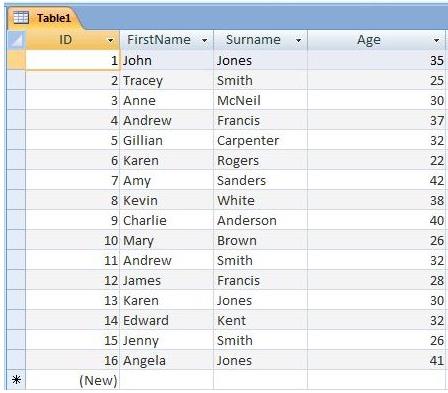
Task: Select the row selector for Gillian Carpenter
Action: pyautogui.click(x=16, y=140)
